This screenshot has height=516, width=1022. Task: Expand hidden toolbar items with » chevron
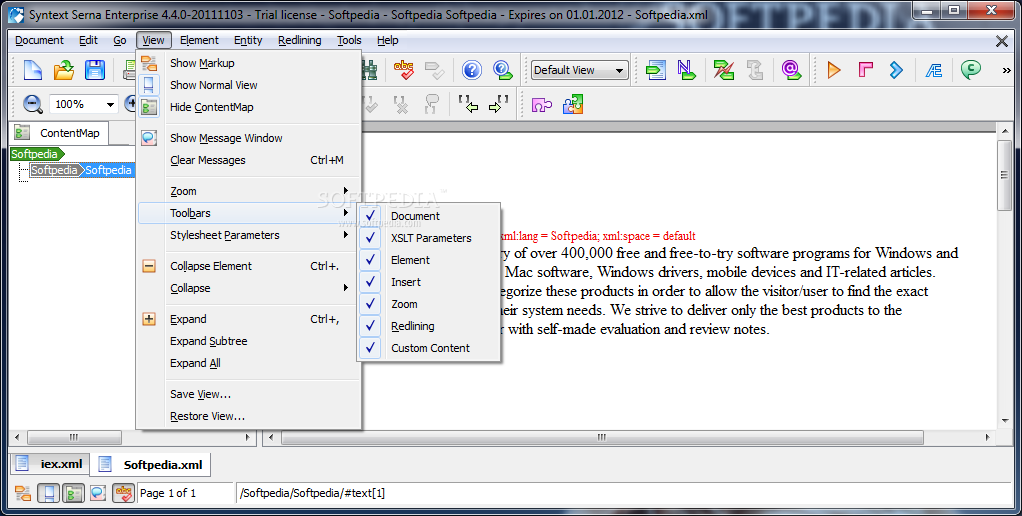pyautogui.click(x=1006, y=70)
